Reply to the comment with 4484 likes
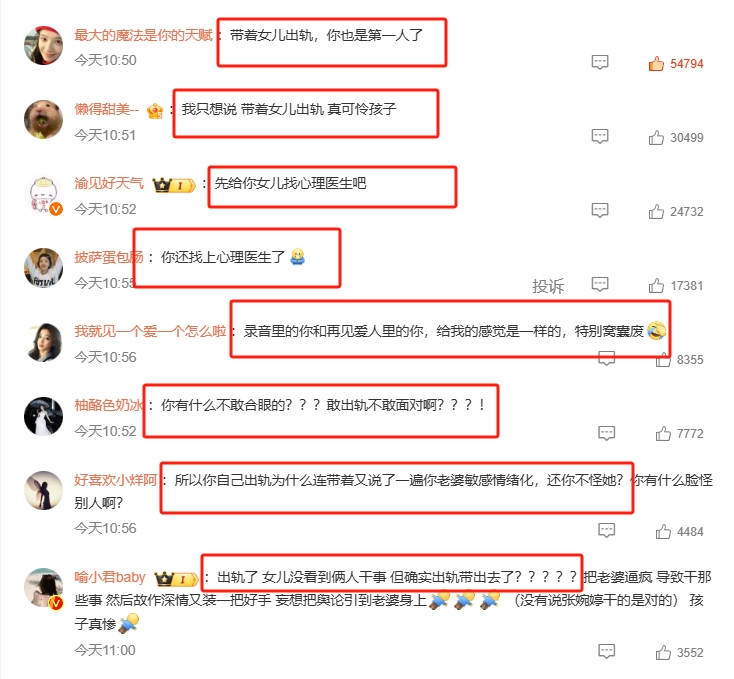 (607, 530)
